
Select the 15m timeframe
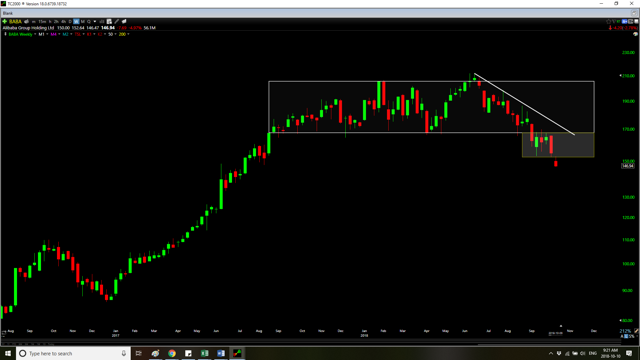pos(42,21)
